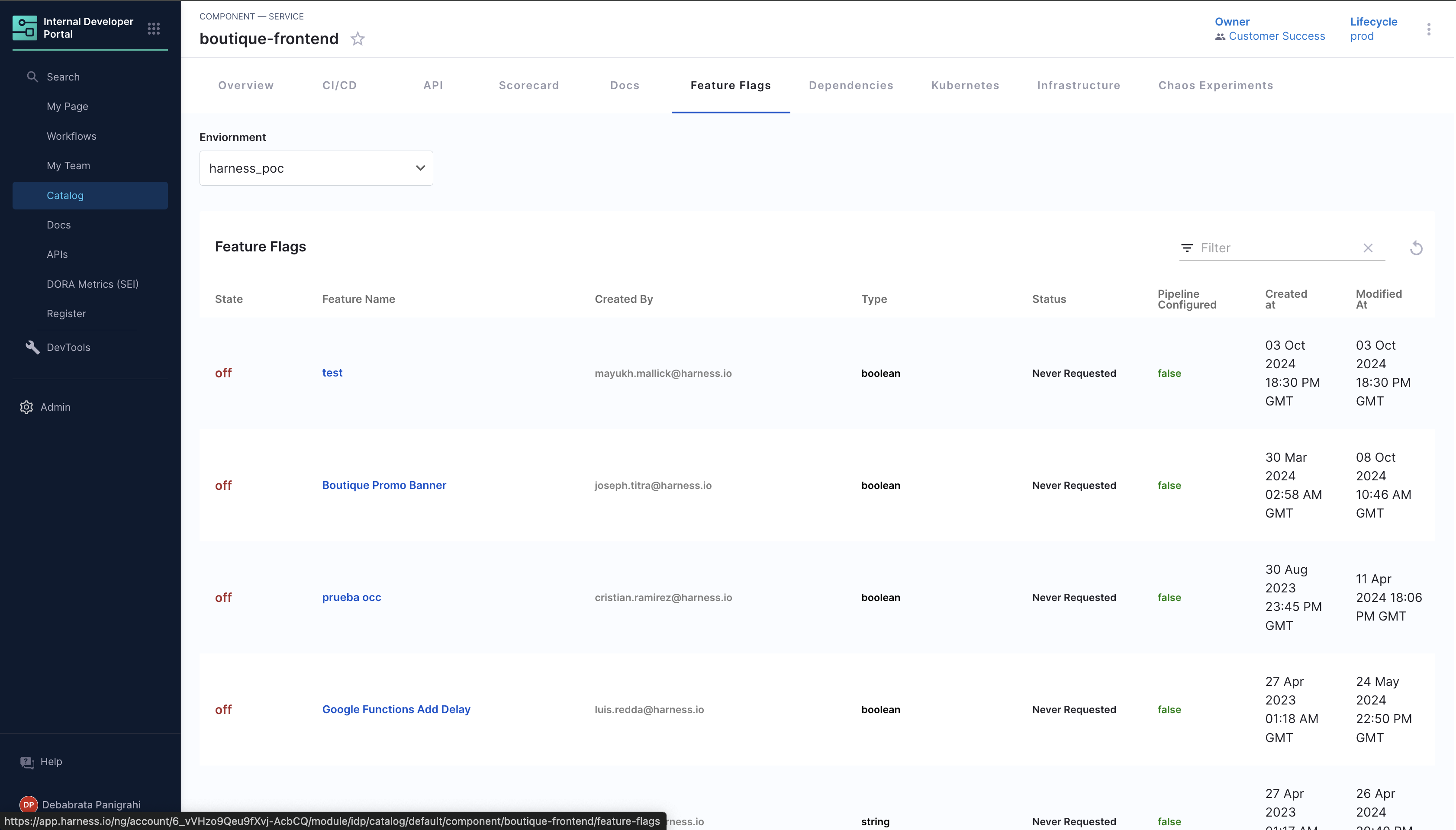Open the Boutique Promo Banner flag link
Viewport: 1456px width, 830px height.
(383, 485)
